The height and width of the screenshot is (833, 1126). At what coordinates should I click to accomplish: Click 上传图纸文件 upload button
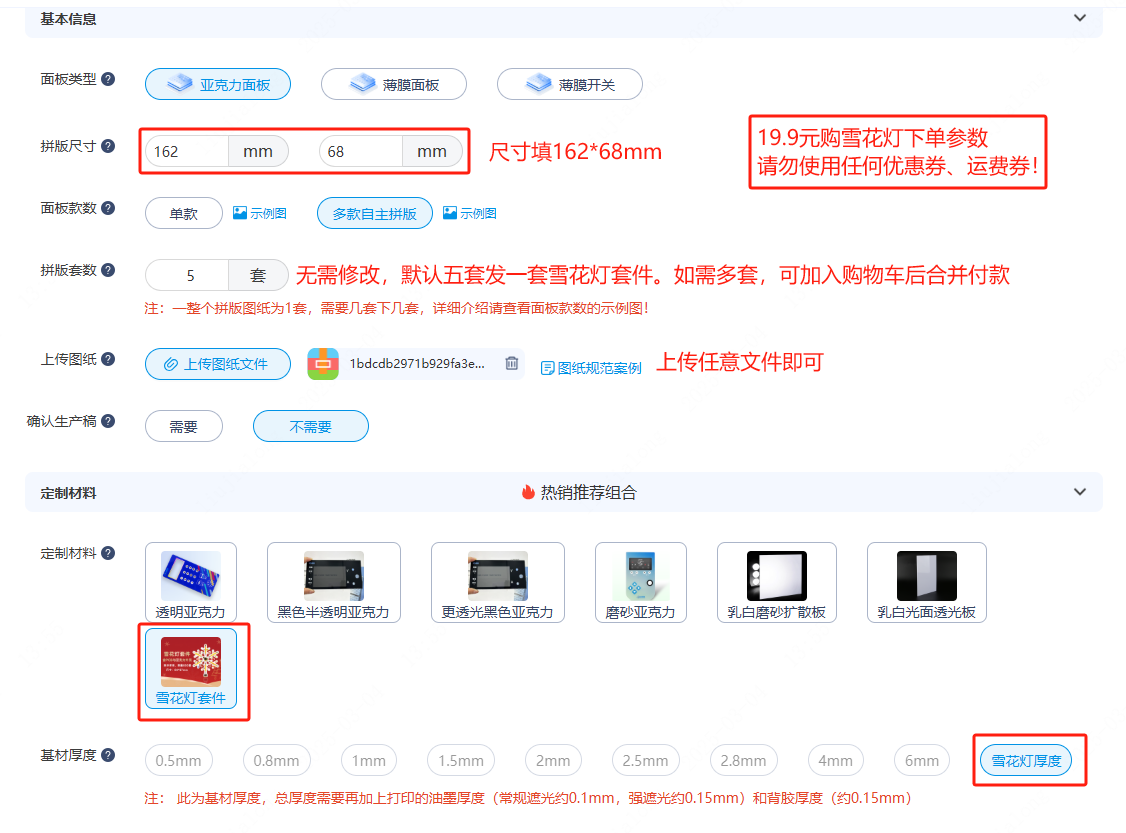coord(218,364)
